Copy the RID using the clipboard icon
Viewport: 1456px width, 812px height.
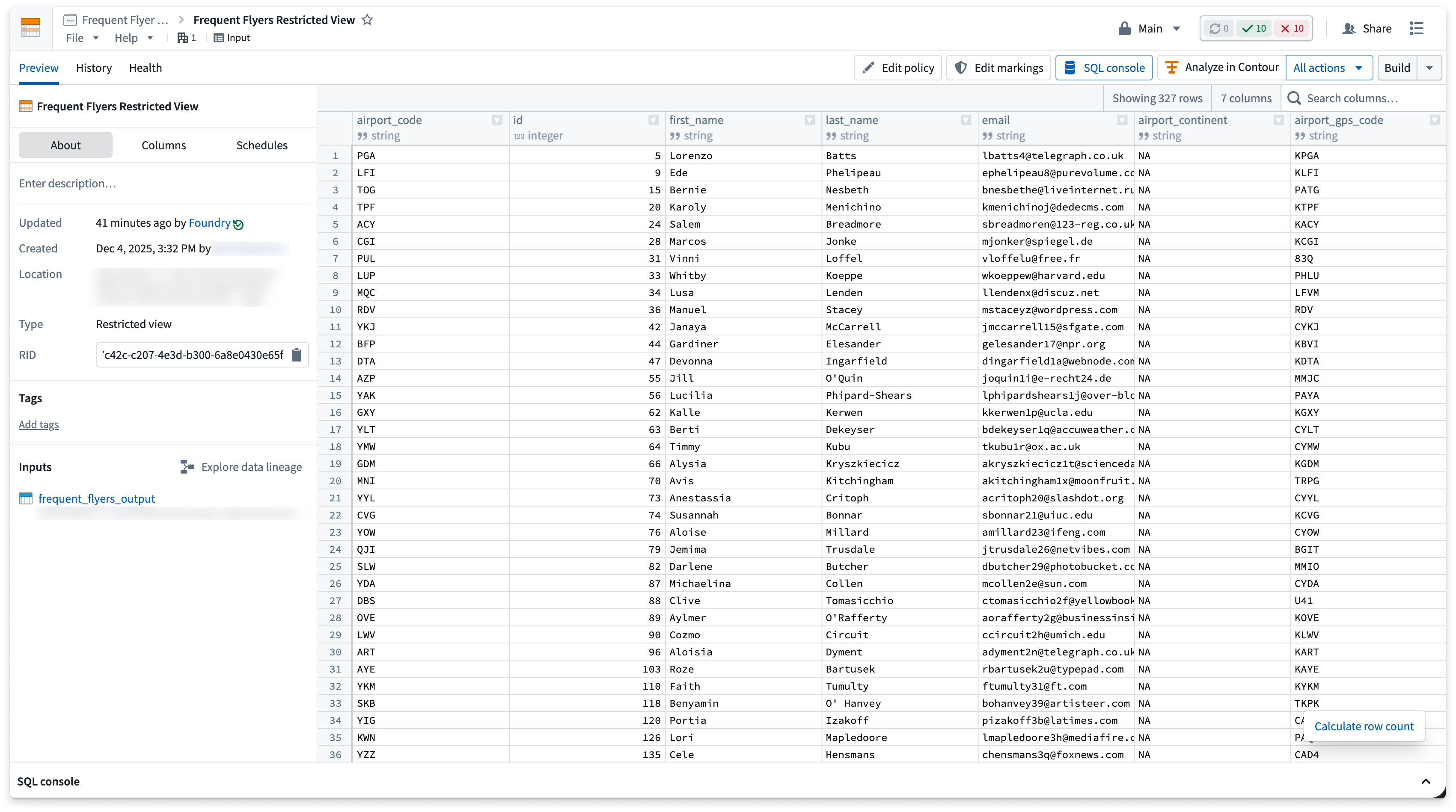297,355
